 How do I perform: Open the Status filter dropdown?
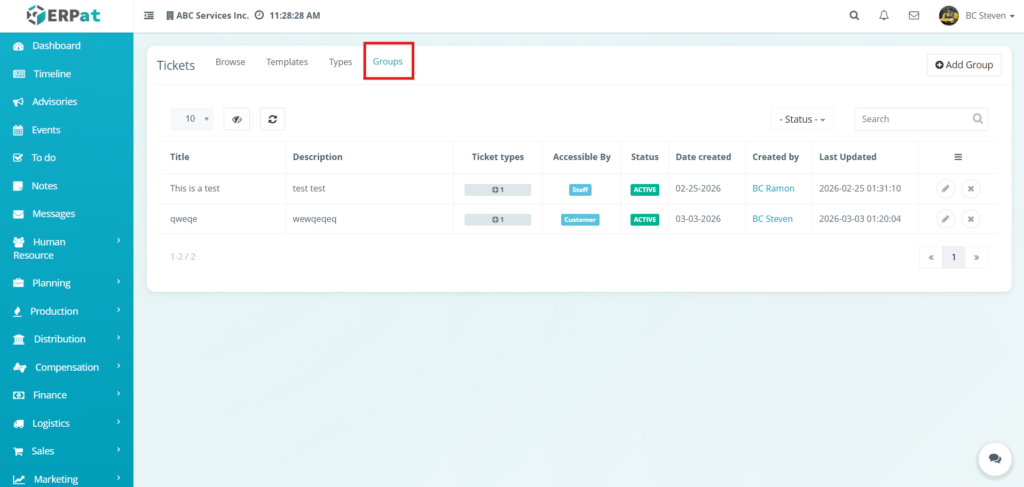803,119
